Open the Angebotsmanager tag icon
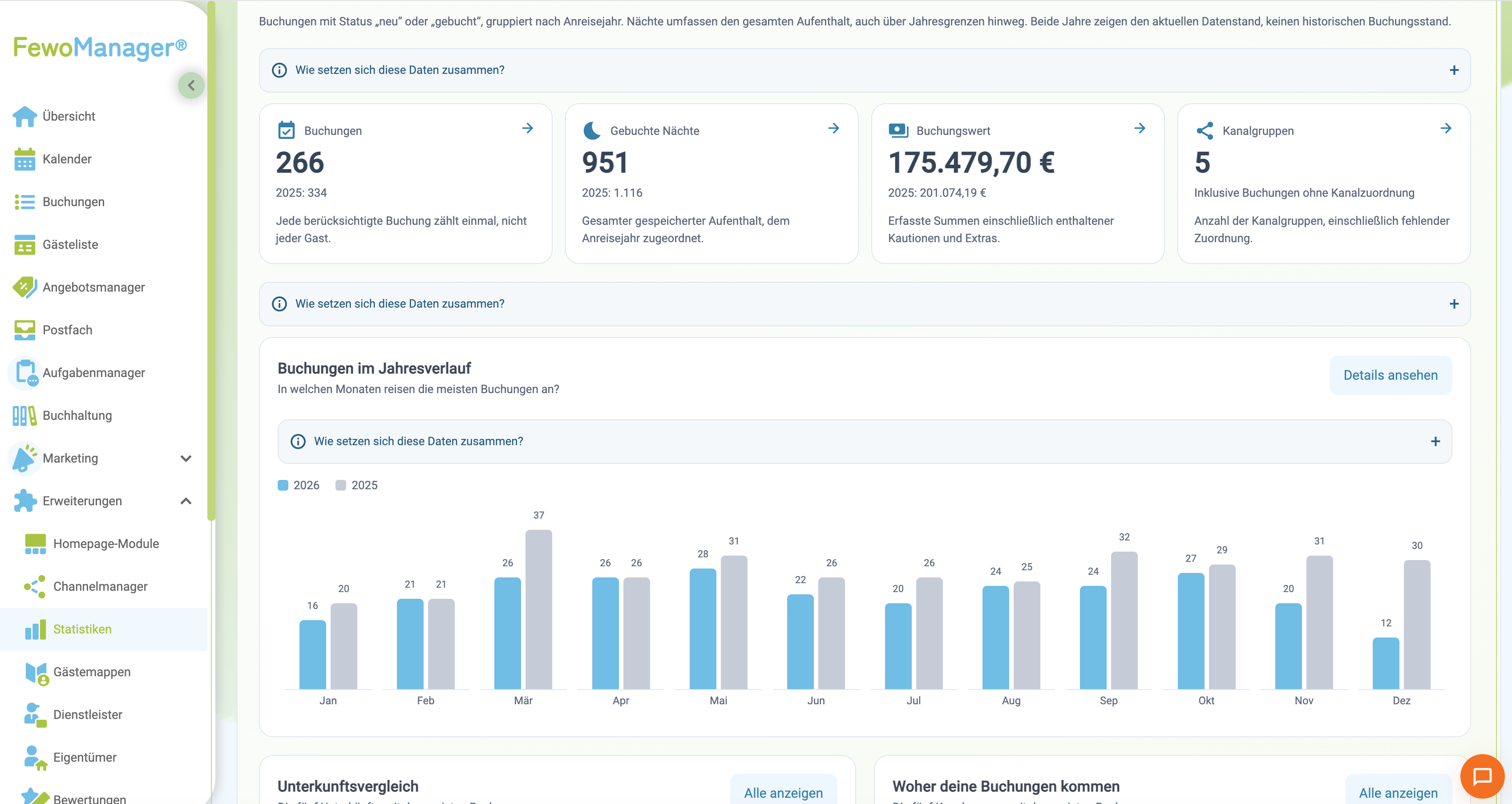1512x804 pixels. pos(24,287)
